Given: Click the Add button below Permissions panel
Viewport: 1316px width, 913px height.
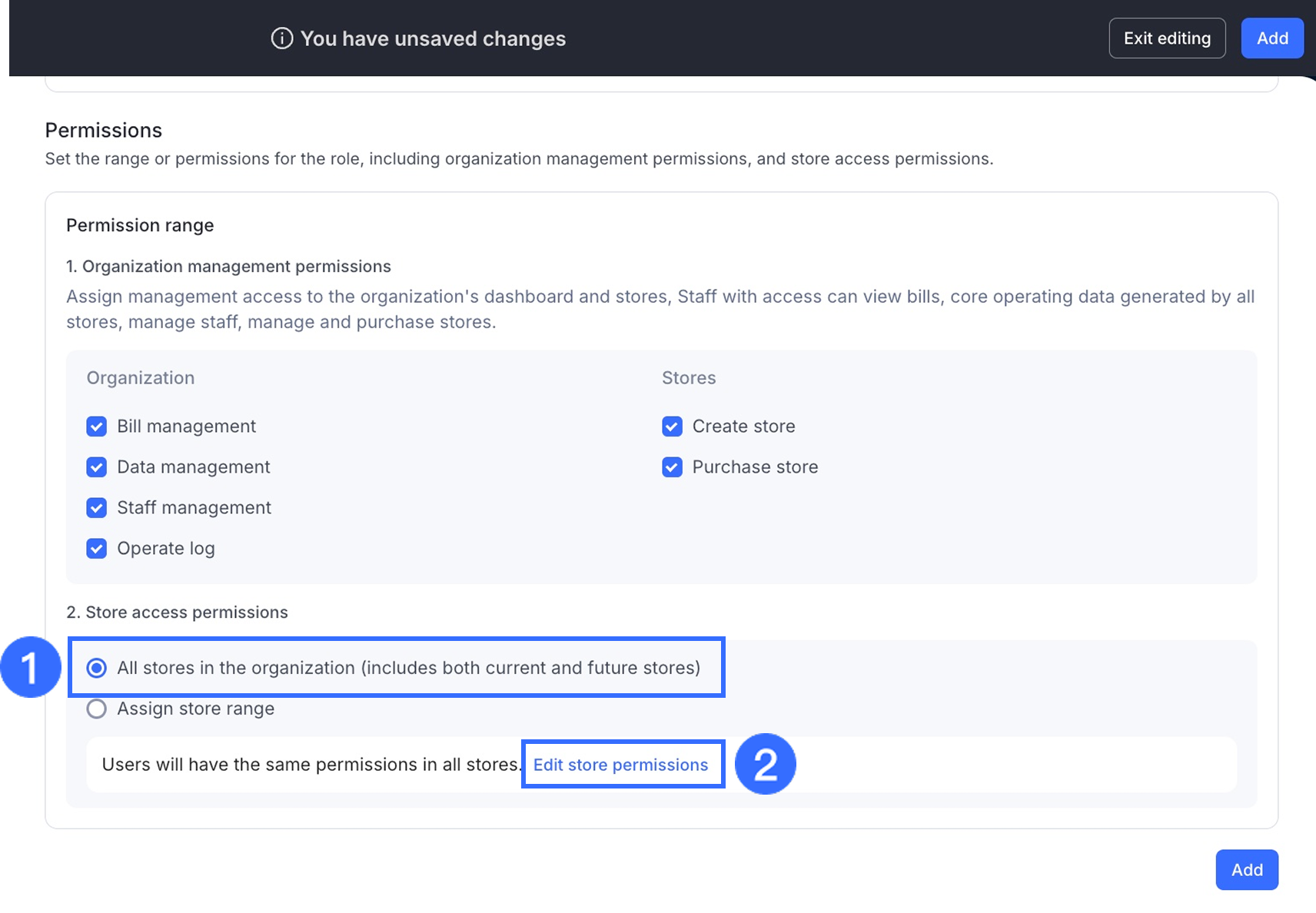Looking at the screenshot, I should click(1246, 870).
